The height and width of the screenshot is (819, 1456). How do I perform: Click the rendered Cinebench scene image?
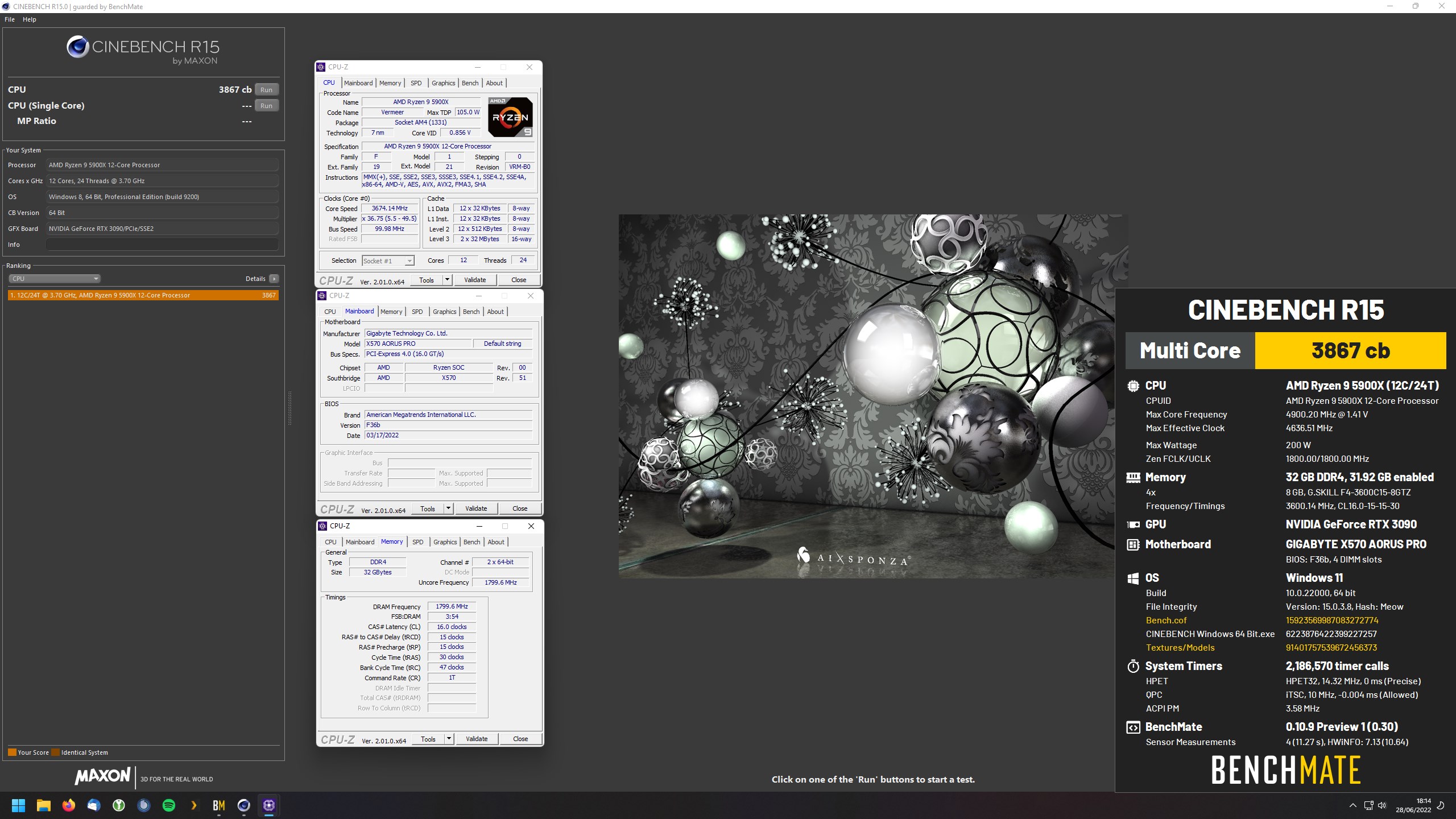[873, 396]
